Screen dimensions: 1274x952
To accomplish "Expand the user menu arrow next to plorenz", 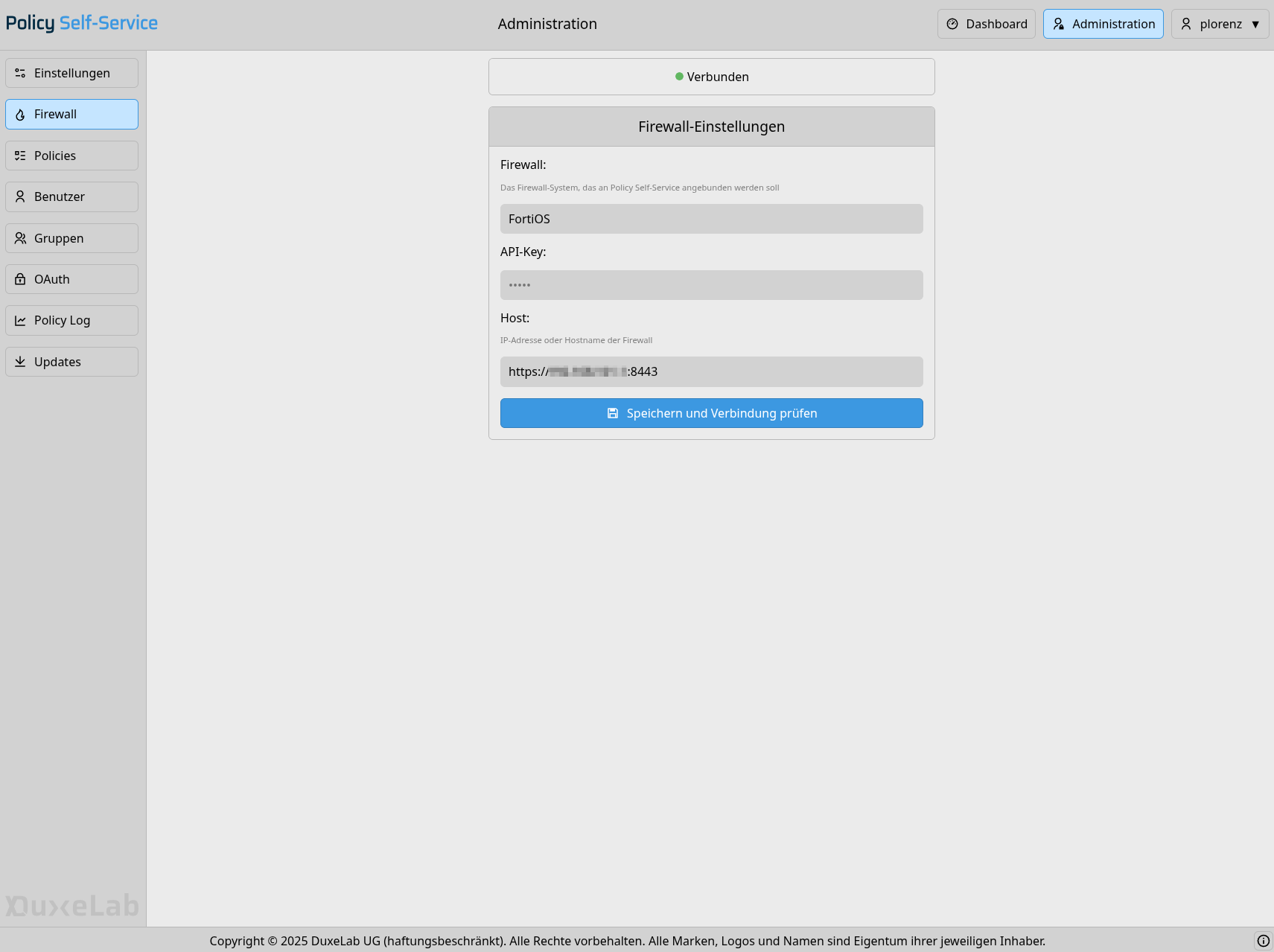I will (x=1255, y=24).
